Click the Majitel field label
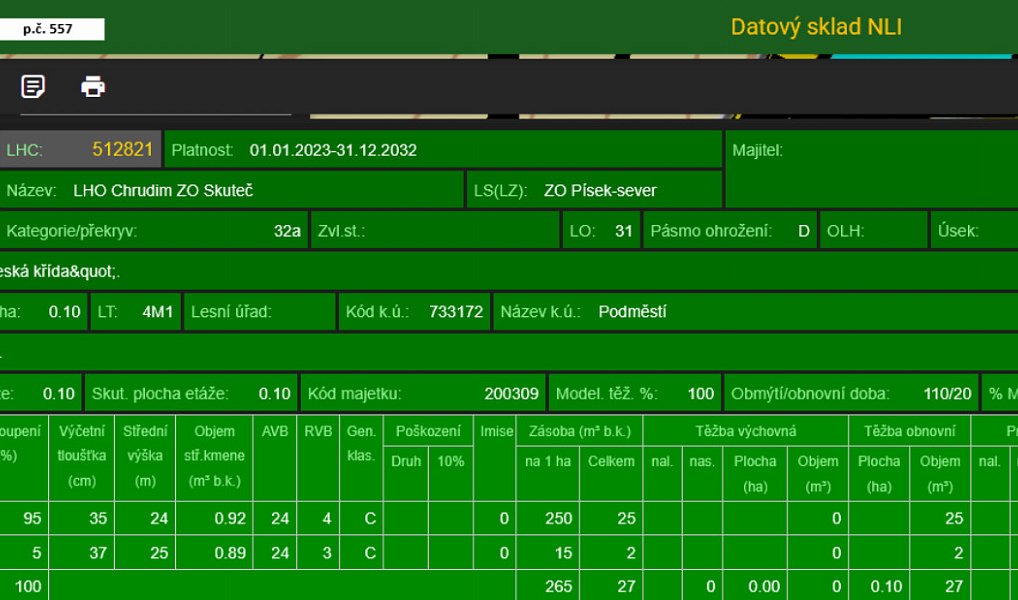The image size is (1018, 600). tap(758, 151)
